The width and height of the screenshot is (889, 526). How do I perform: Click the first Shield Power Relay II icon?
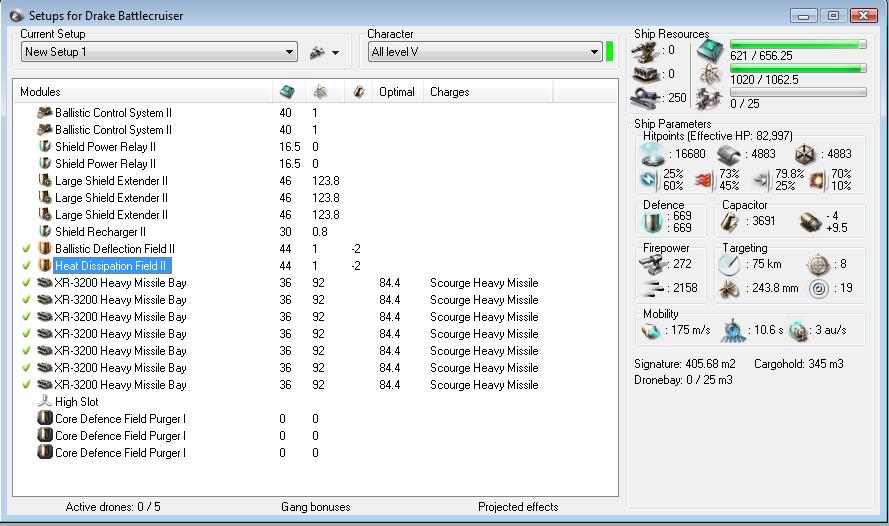click(44, 147)
